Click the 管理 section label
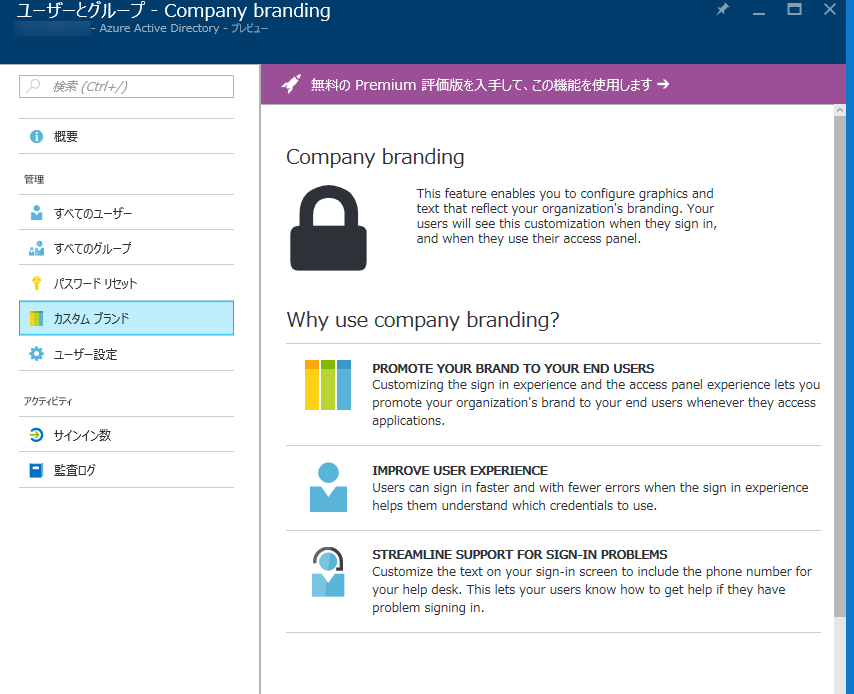The height and width of the screenshot is (694, 854). (x=34, y=179)
